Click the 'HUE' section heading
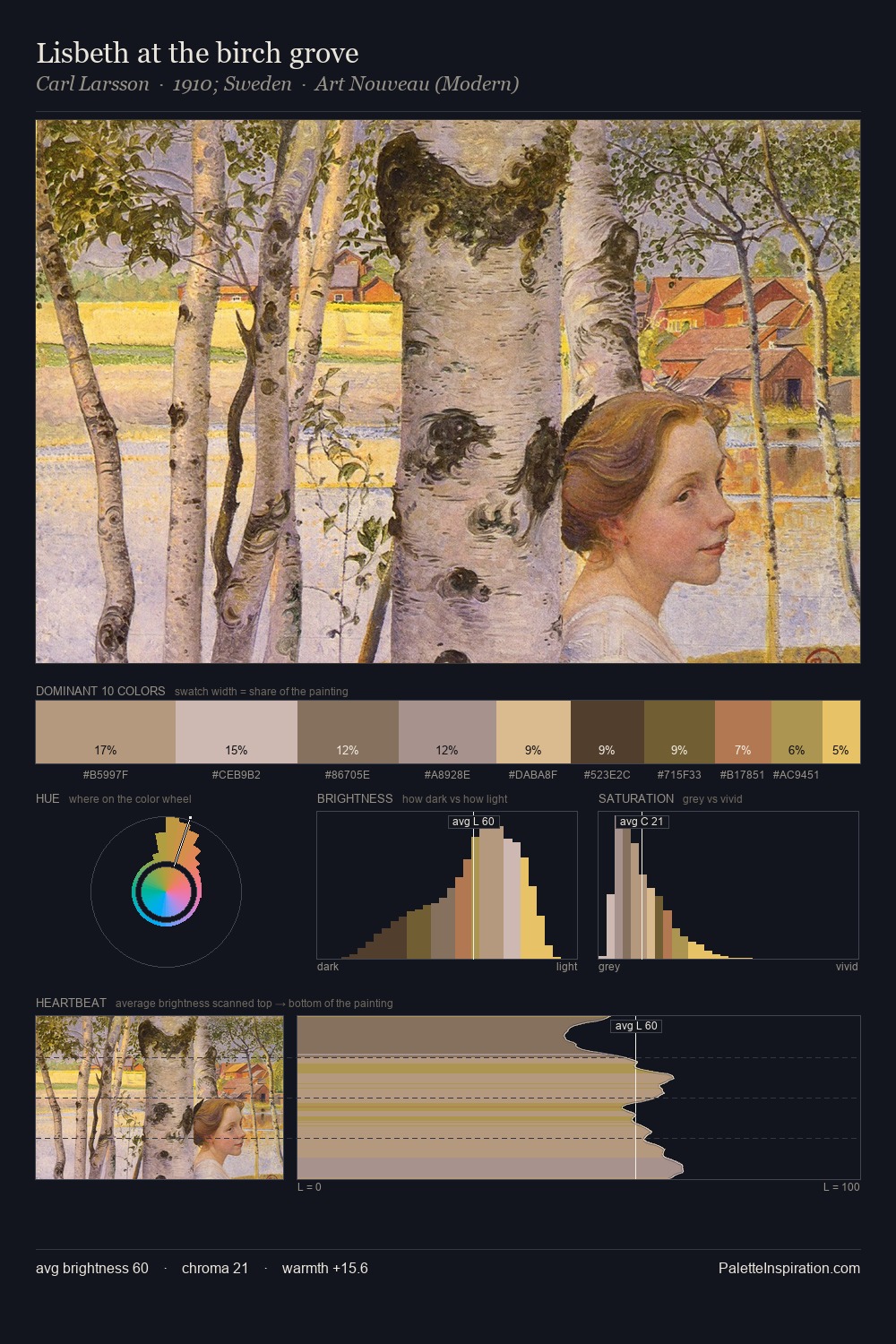Viewport: 896px width, 1344px height. point(47,798)
